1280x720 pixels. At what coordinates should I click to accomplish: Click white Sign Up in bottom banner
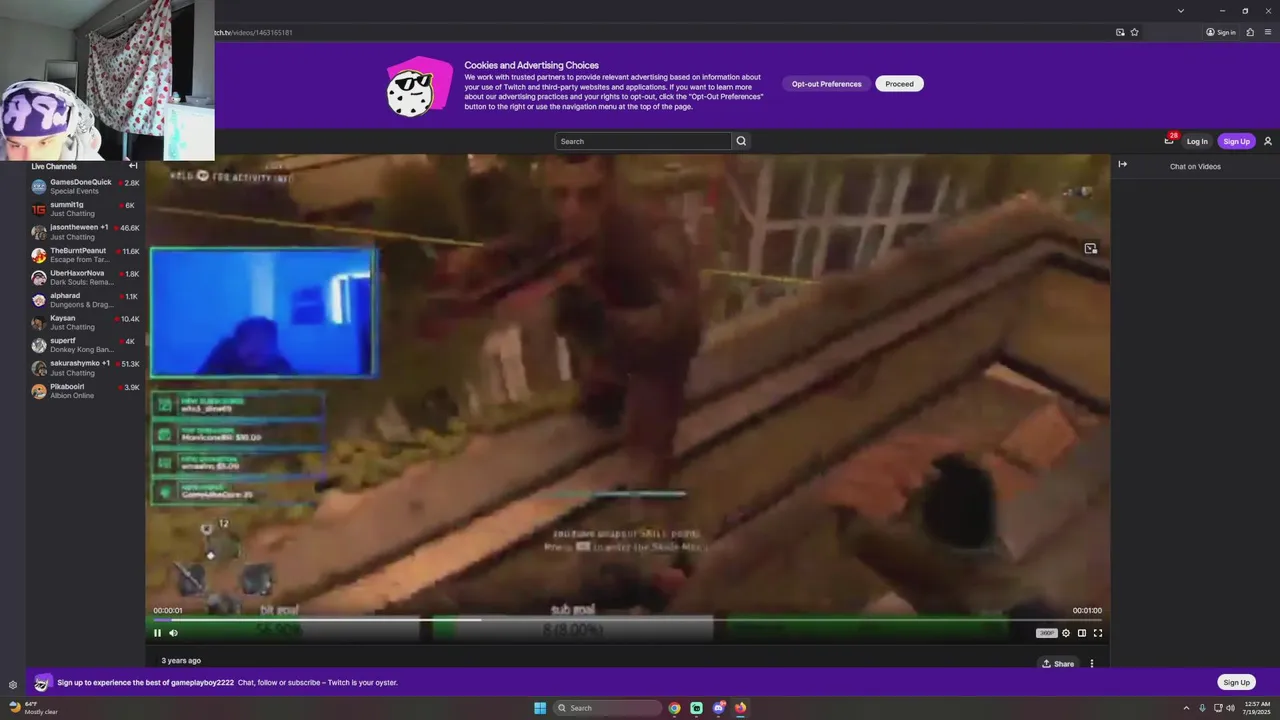(1236, 682)
